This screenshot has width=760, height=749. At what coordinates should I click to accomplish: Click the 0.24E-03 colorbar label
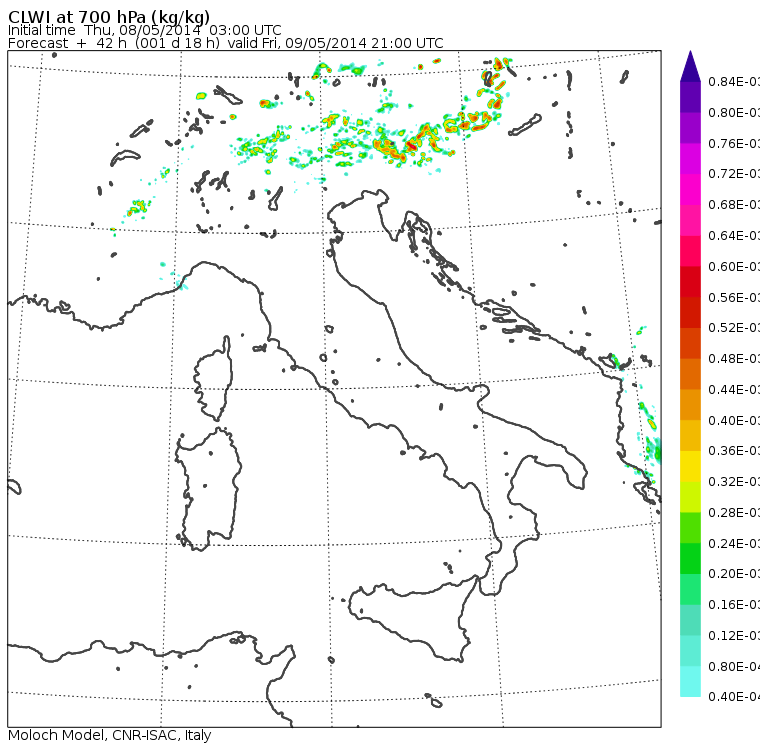coord(734,543)
